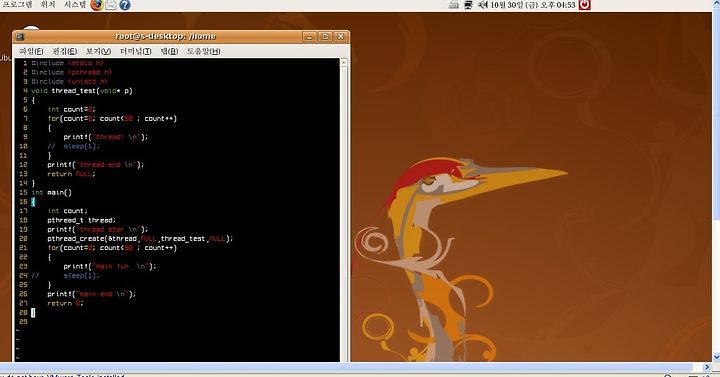The width and height of the screenshot is (720, 377).
Task: Click the for loop on line 7
Action: (112, 118)
